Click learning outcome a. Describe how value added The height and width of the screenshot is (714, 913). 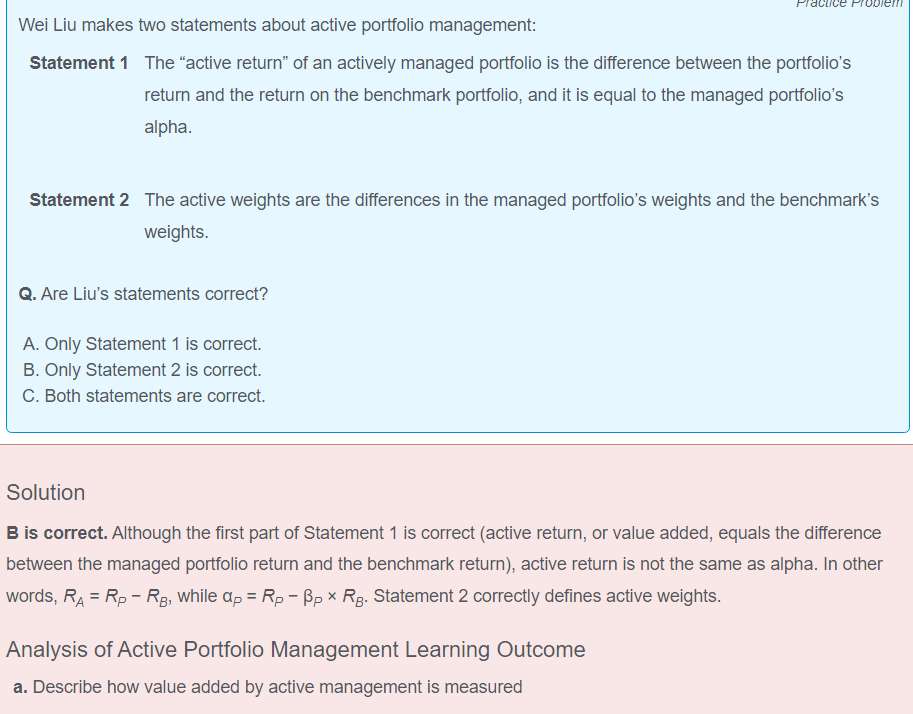(268, 687)
